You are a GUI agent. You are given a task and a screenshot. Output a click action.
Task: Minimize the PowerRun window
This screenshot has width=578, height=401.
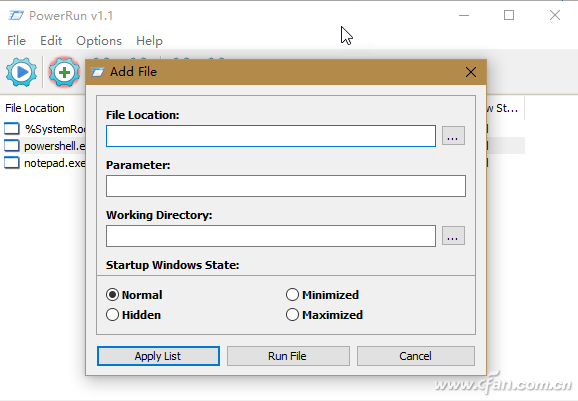pos(464,15)
